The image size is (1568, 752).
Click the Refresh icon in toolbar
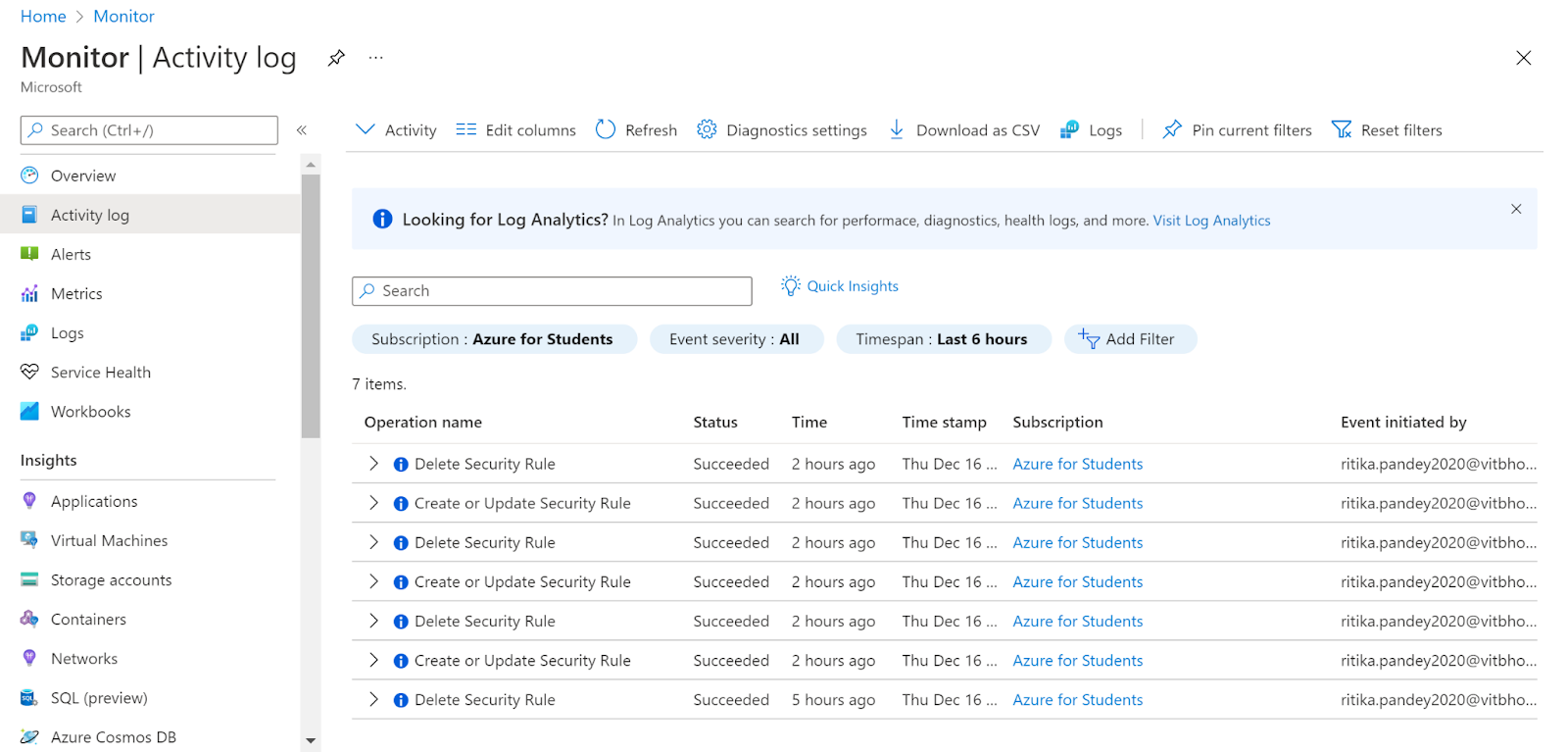(x=606, y=129)
